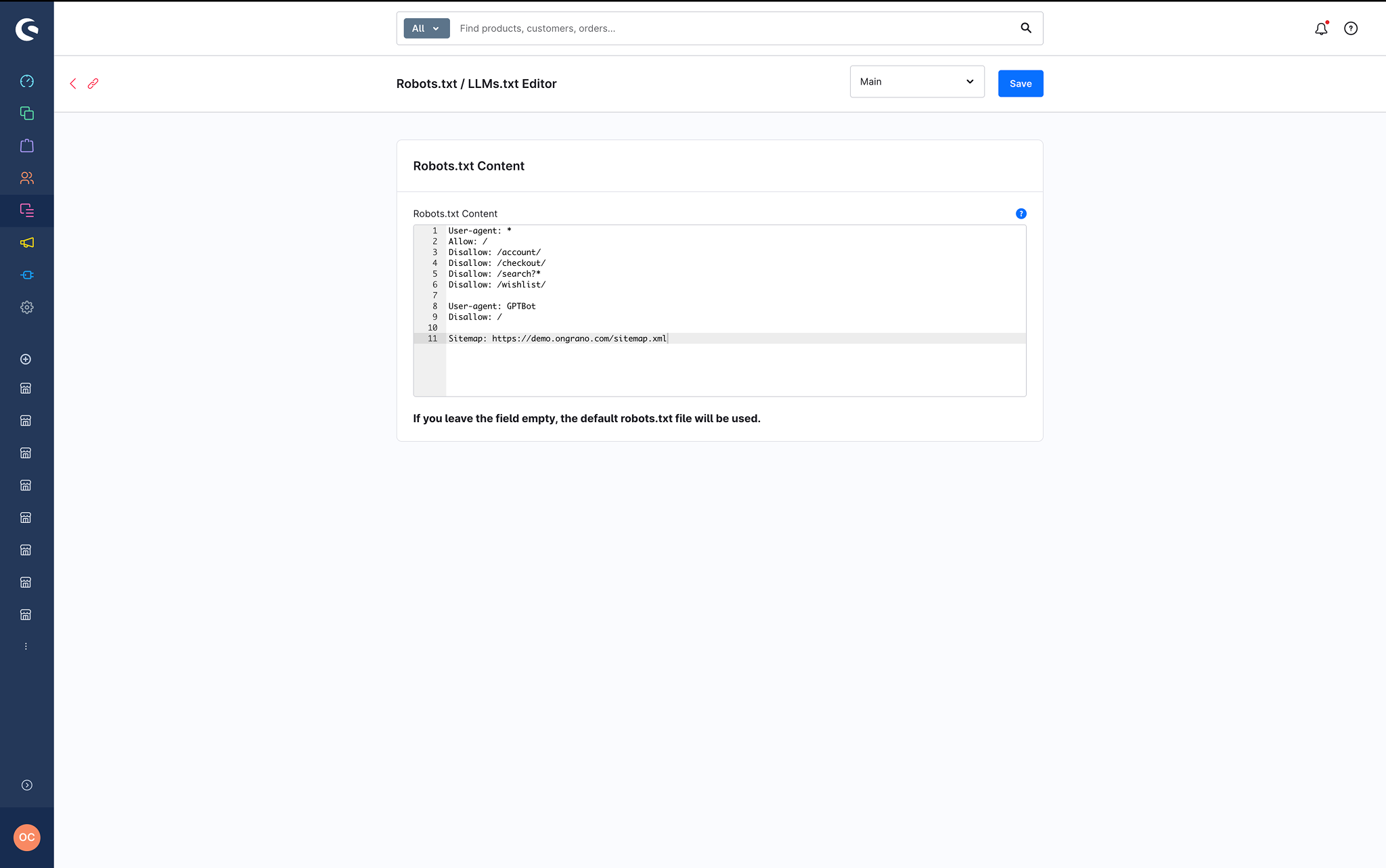
Task: Open the Settings gear icon
Action: [27, 307]
